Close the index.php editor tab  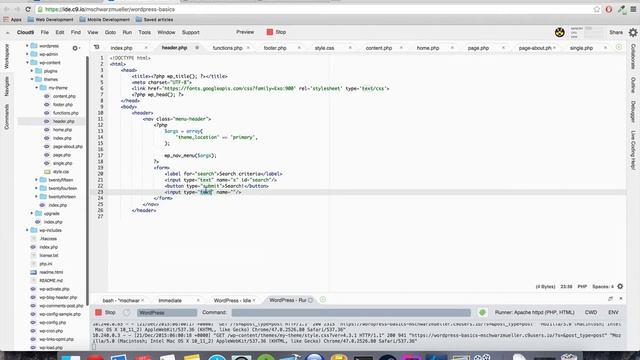point(146,48)
